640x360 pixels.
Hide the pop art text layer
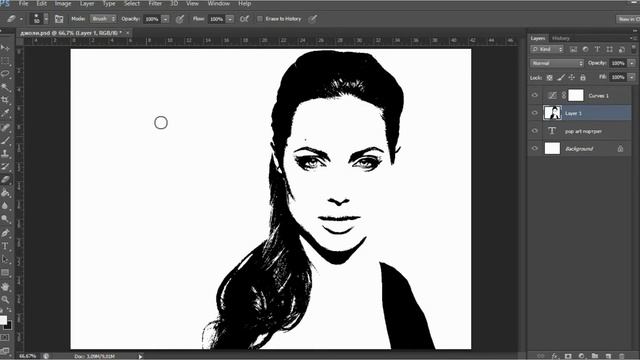(x=535, y=131)
